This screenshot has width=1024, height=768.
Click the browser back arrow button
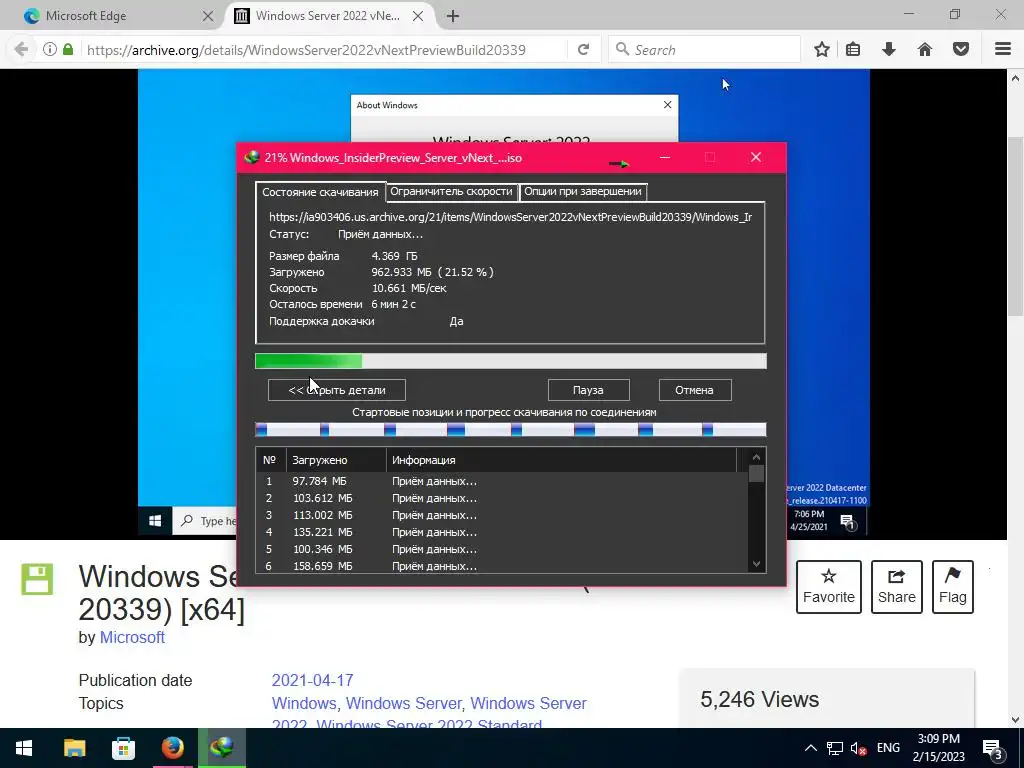(x=21, y=50)
